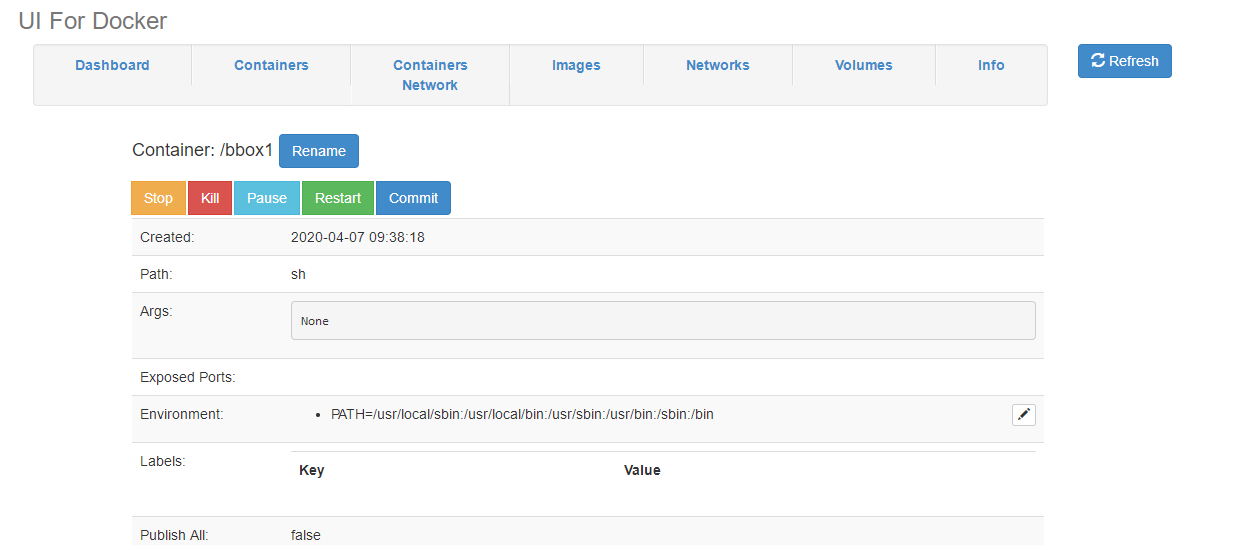This screenshot has height=545, width=1233.
Task: Commit the container to an image
Action: 413,198
